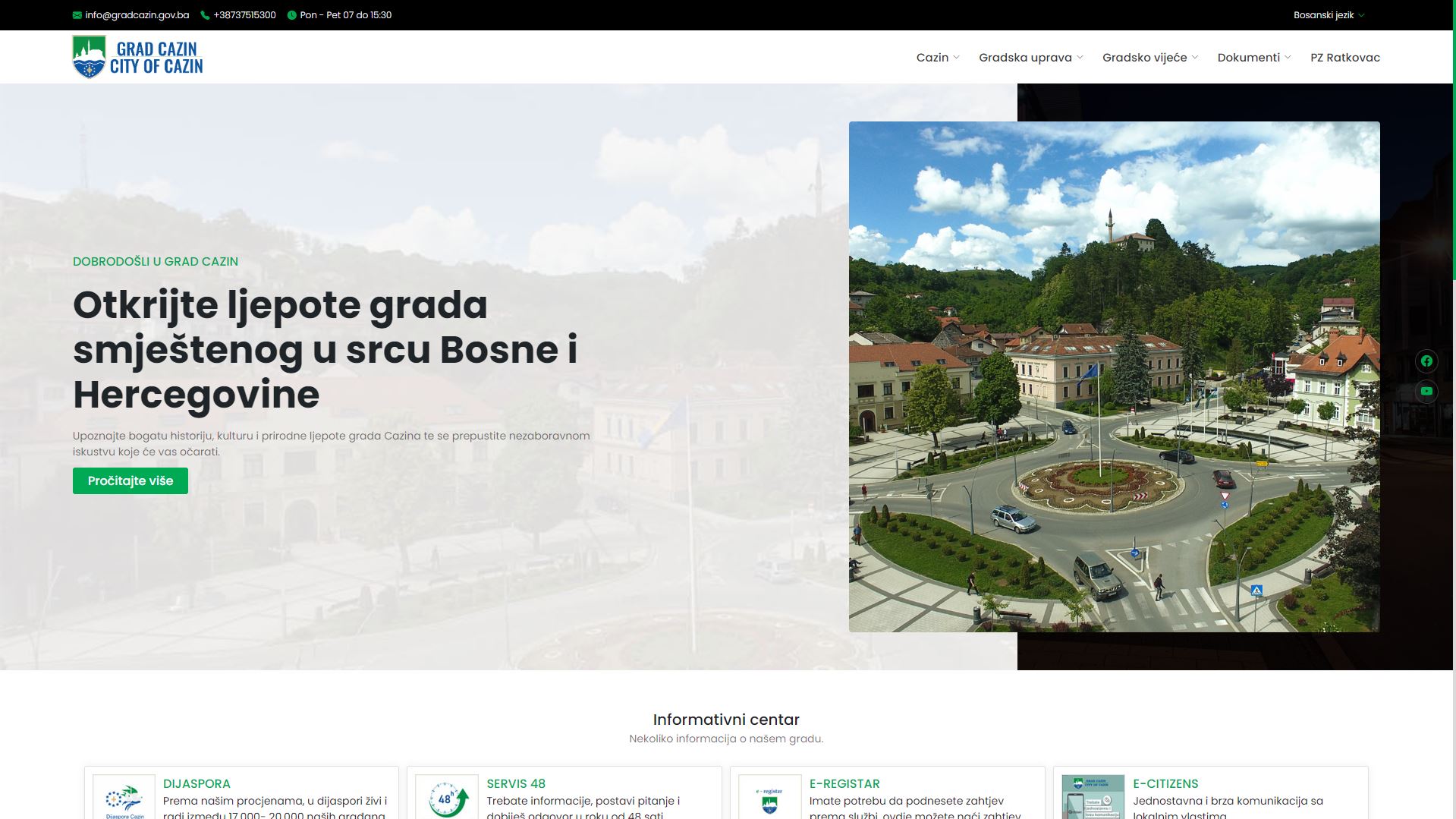Click the 'DOBRODOŠLI U GRAD CAZIN' text
1456x819 pixels.
[156, 261]
